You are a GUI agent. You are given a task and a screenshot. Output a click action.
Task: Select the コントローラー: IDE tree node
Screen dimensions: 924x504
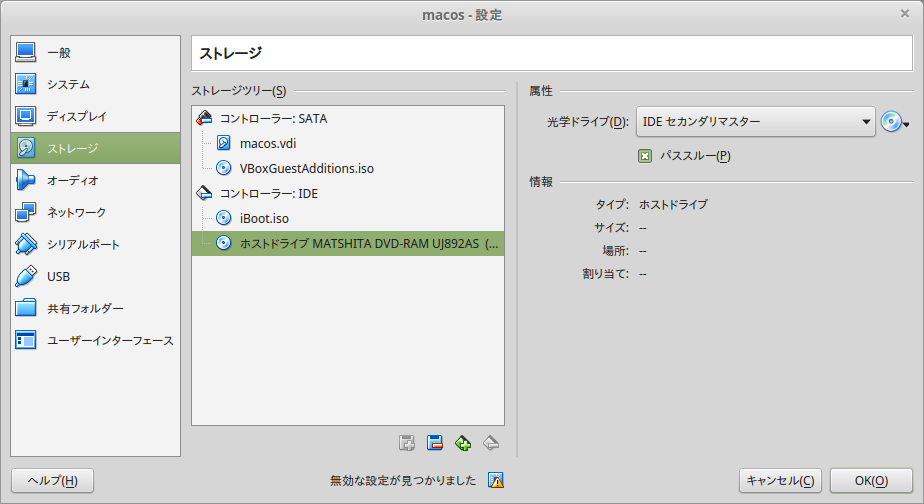click(x=348, y=193)
